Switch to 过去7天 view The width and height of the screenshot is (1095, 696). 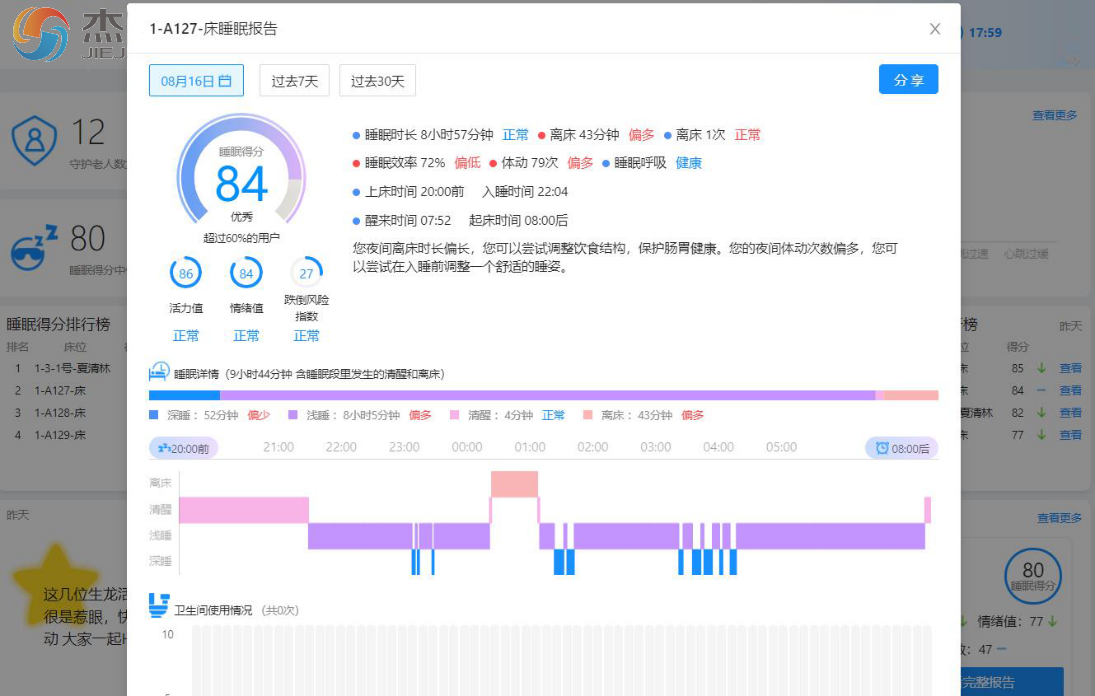pyautogui.click(x=294, y=81)
